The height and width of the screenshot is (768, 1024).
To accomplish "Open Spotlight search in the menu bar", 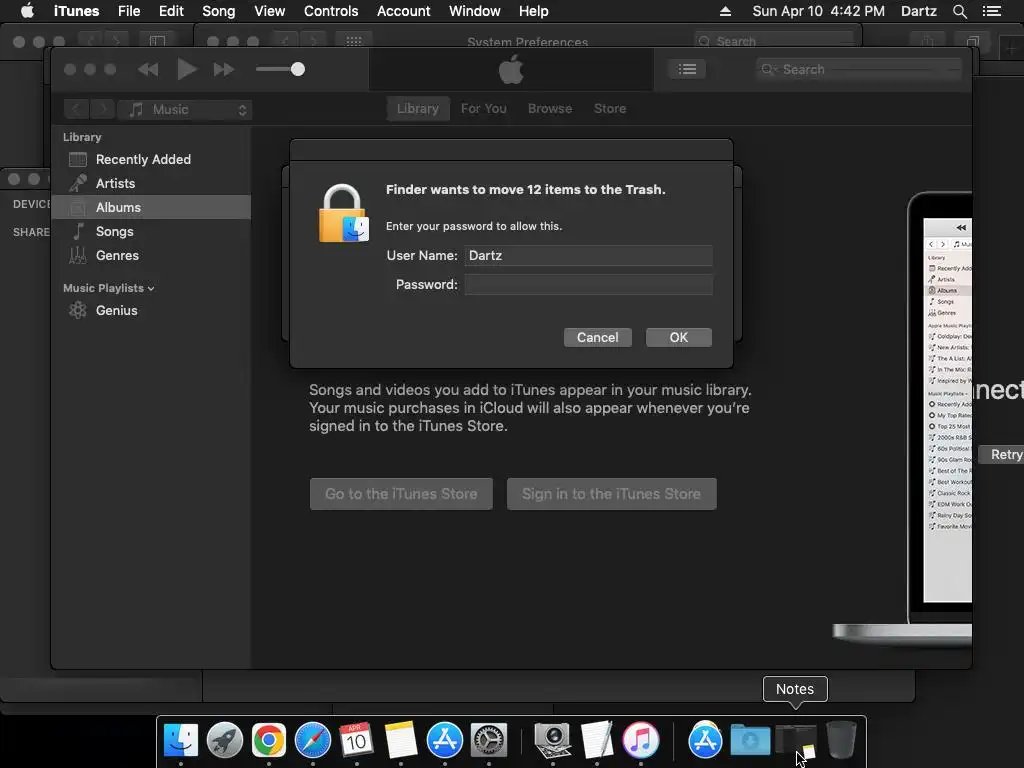I will (x=960, y=11).
